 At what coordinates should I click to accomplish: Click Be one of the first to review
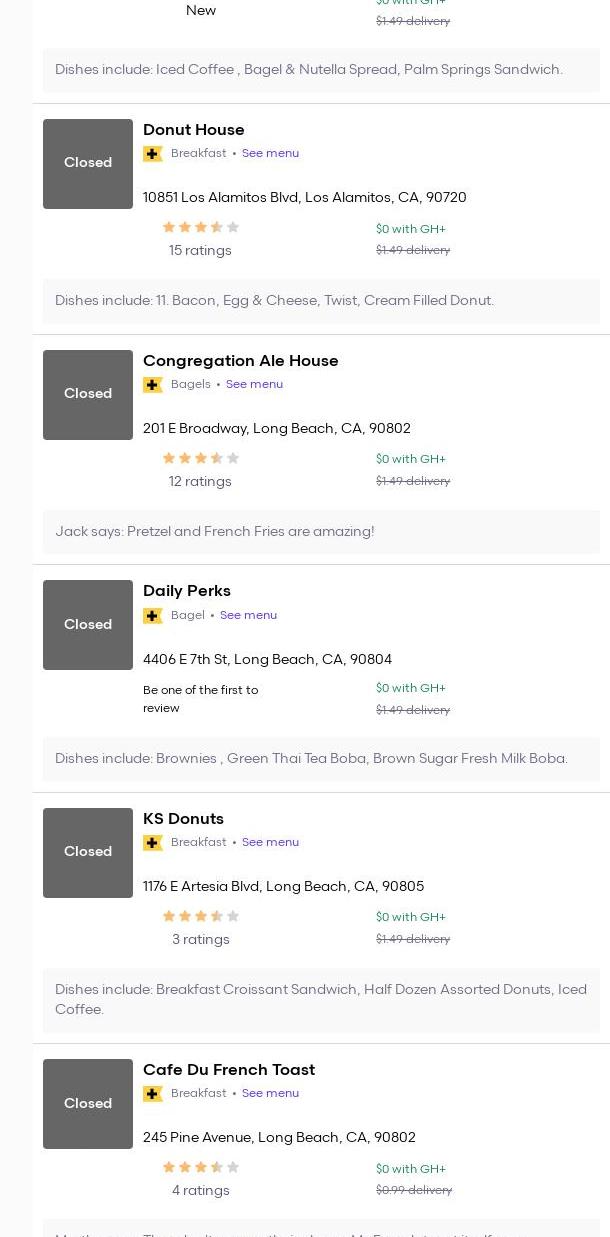coord(200,699)
